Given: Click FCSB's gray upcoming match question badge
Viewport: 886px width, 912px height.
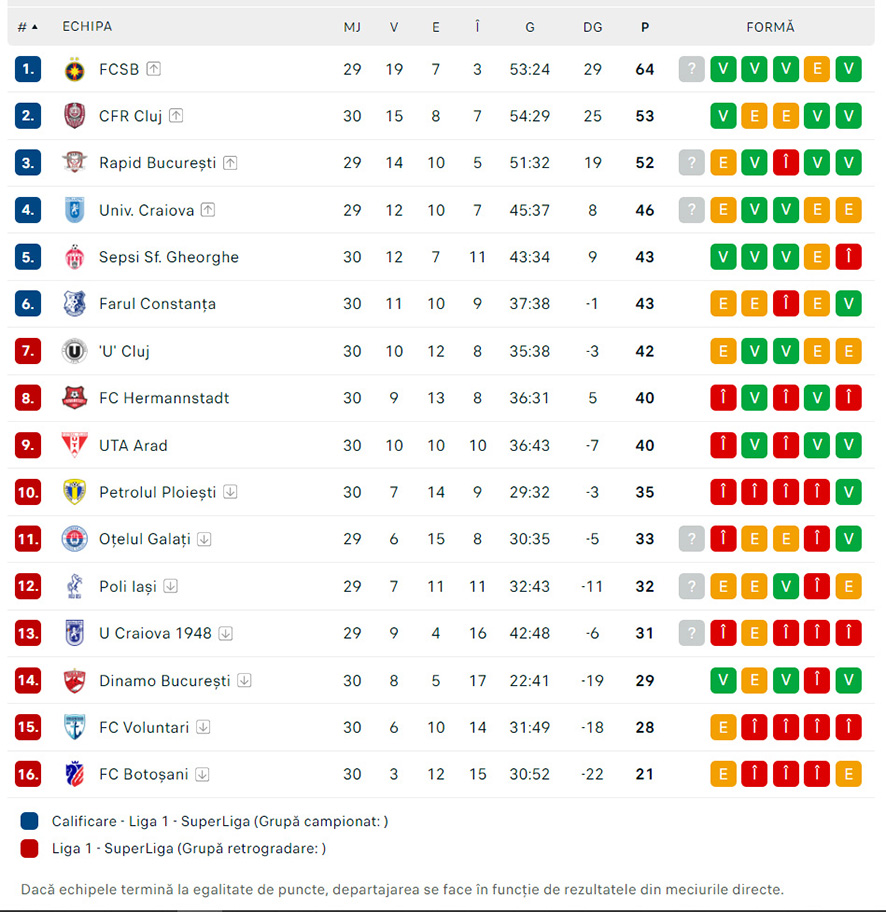Looking at the screenshot, I should pyautogui.click(x=692, y=69).
